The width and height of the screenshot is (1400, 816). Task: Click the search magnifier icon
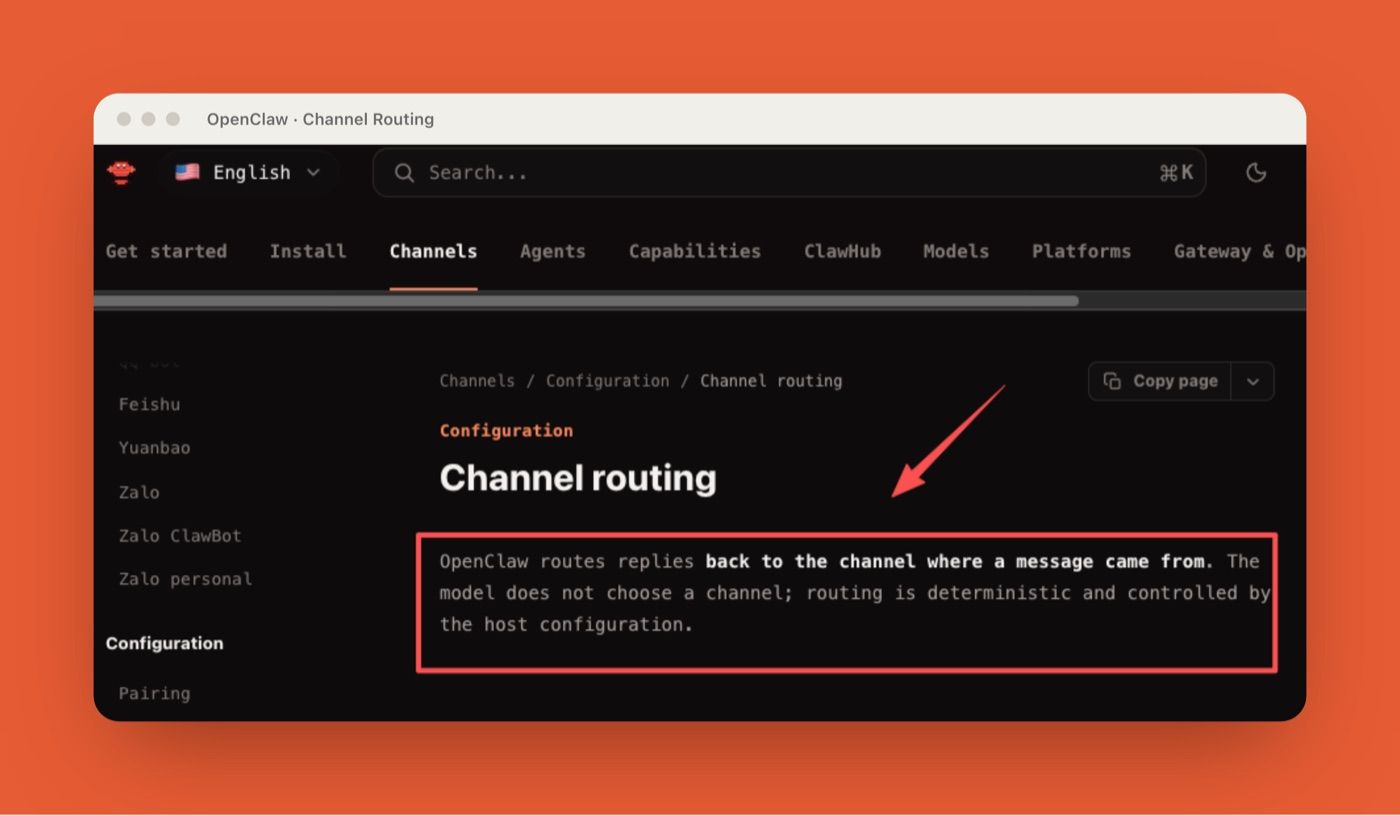404,173
